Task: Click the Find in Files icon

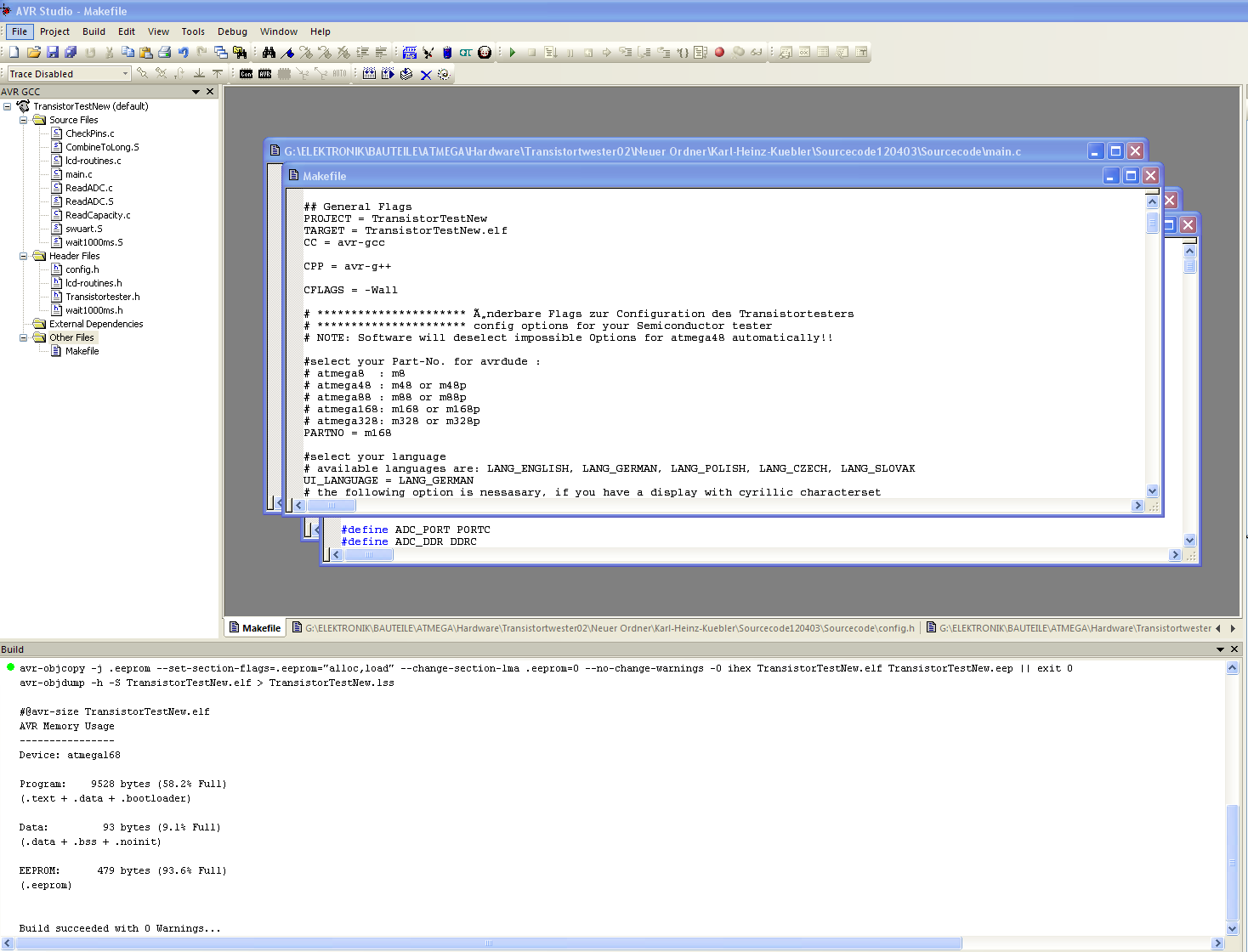Action: click(240, 53)
